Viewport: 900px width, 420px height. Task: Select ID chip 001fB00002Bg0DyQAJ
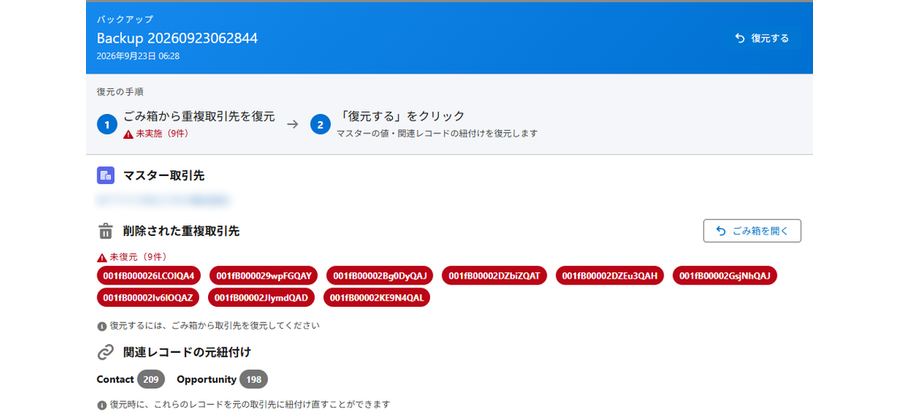click(x=379, y=276)
